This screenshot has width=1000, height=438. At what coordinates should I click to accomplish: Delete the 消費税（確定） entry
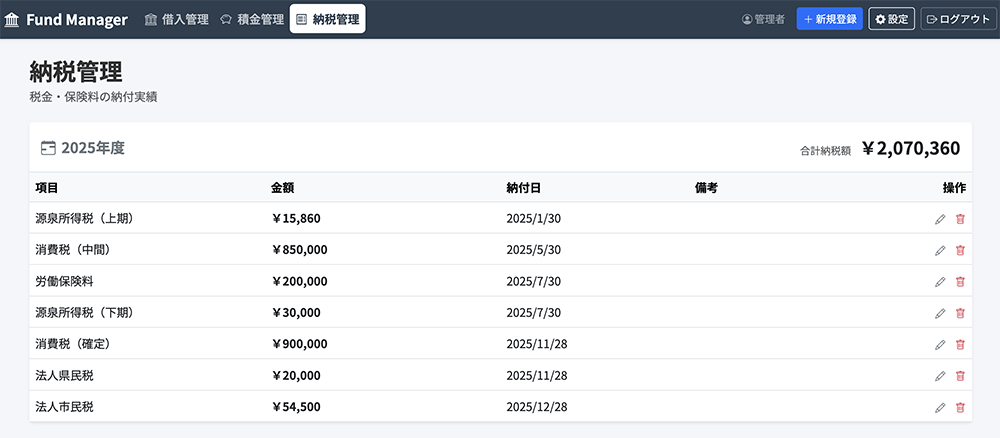(x=960, y=345)
